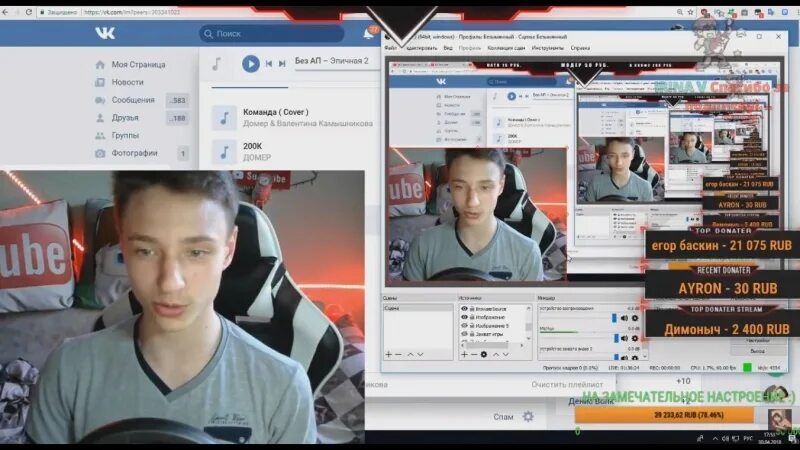Move the scene down in Сцены panel

(420, 354)
